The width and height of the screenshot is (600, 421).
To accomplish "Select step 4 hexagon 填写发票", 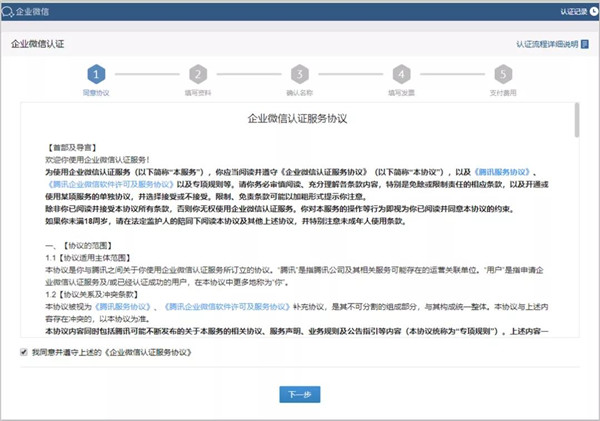I will (401, 74).
